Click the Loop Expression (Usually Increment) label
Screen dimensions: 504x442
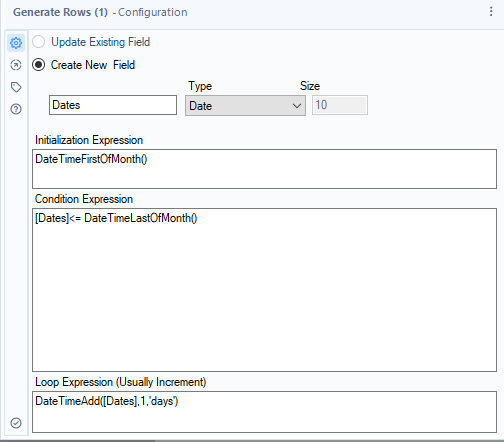[121, 382]
